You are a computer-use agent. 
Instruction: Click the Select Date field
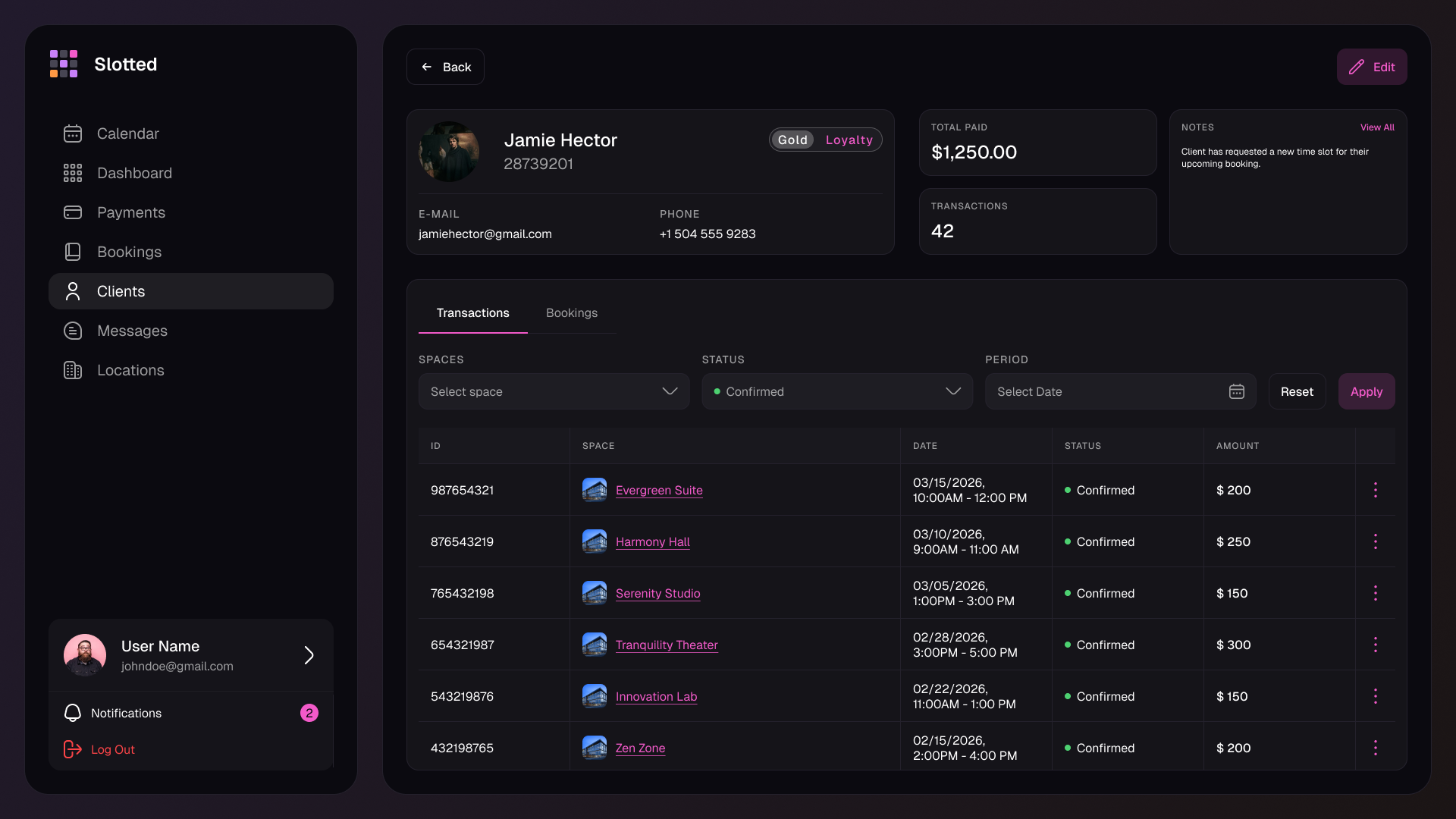1121,391
